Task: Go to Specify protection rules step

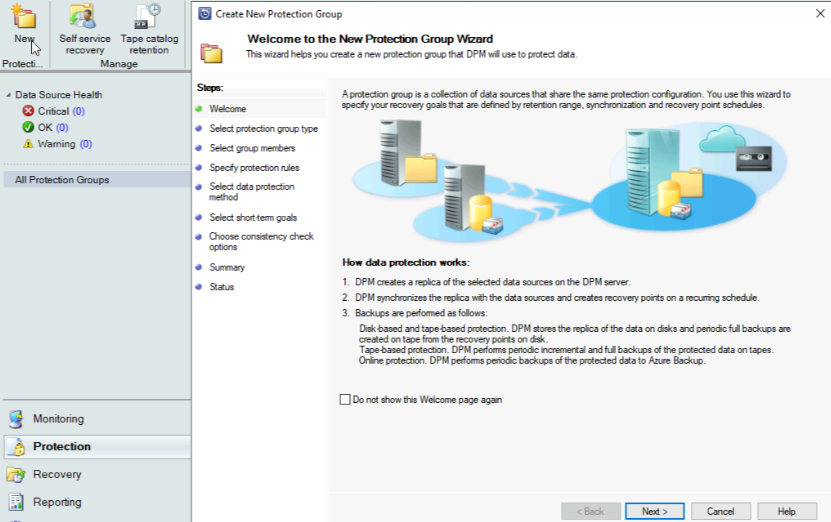Action: pos(254,167)
